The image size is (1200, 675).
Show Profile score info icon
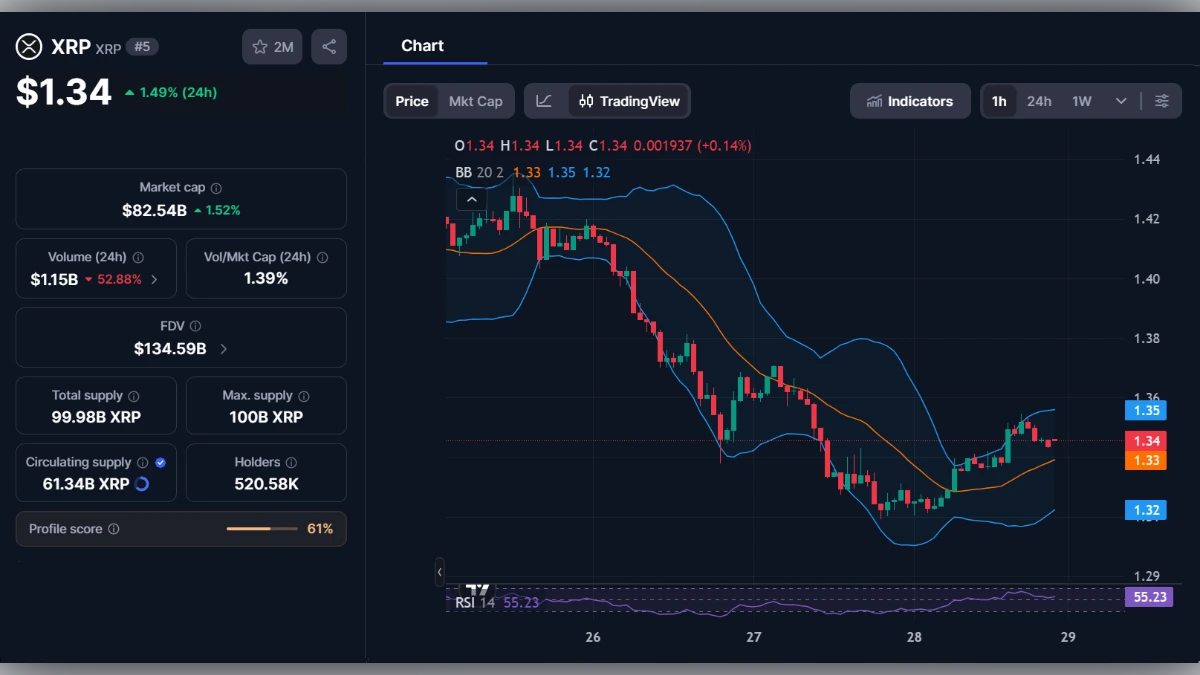(114, 529)
